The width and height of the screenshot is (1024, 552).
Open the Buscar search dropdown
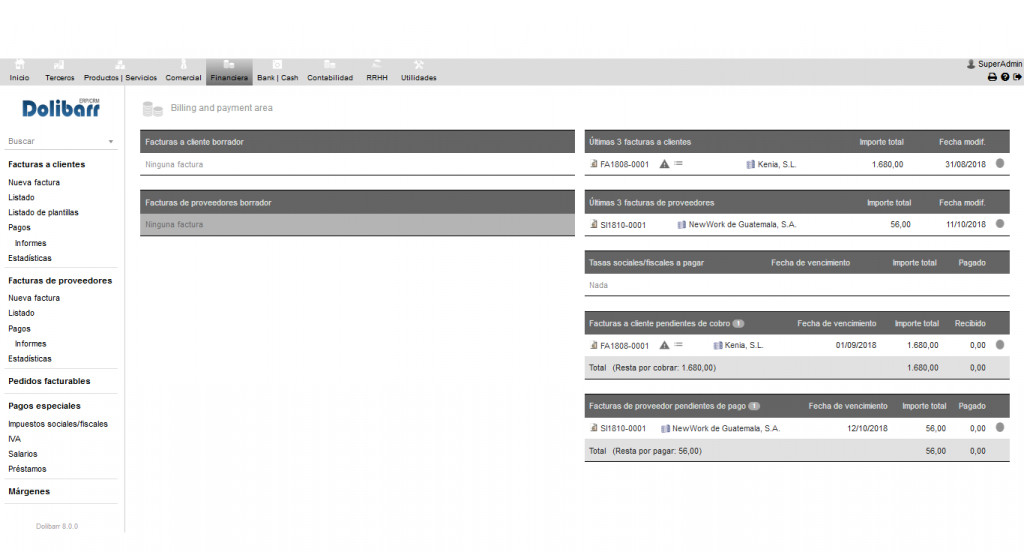click(x=61, y=141)
